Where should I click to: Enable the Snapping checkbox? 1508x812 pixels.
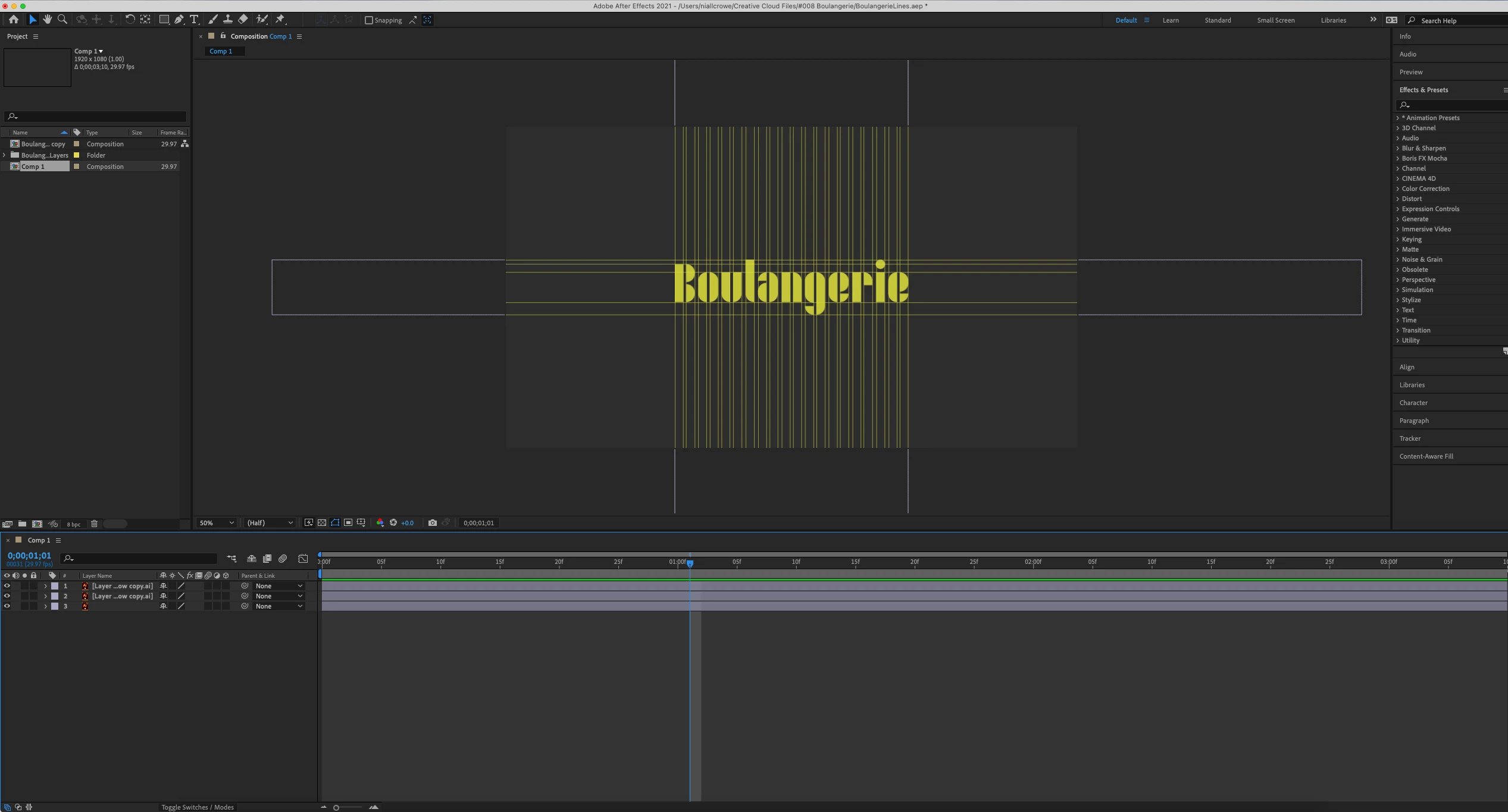coord(368,20)
